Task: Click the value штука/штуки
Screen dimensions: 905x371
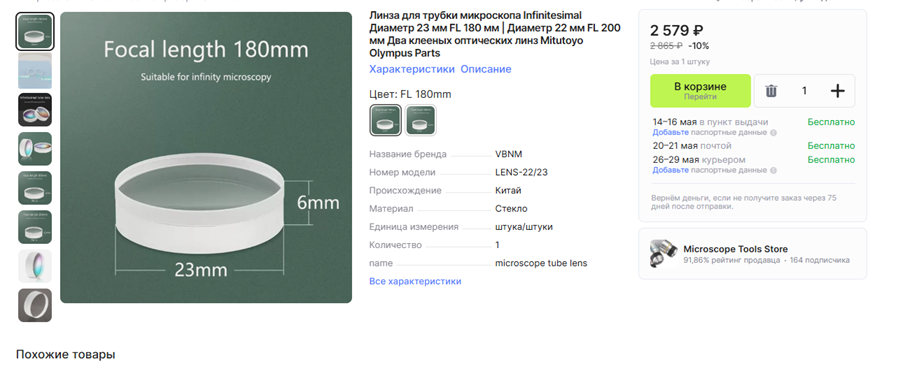Action: click(x=523, y=227)
